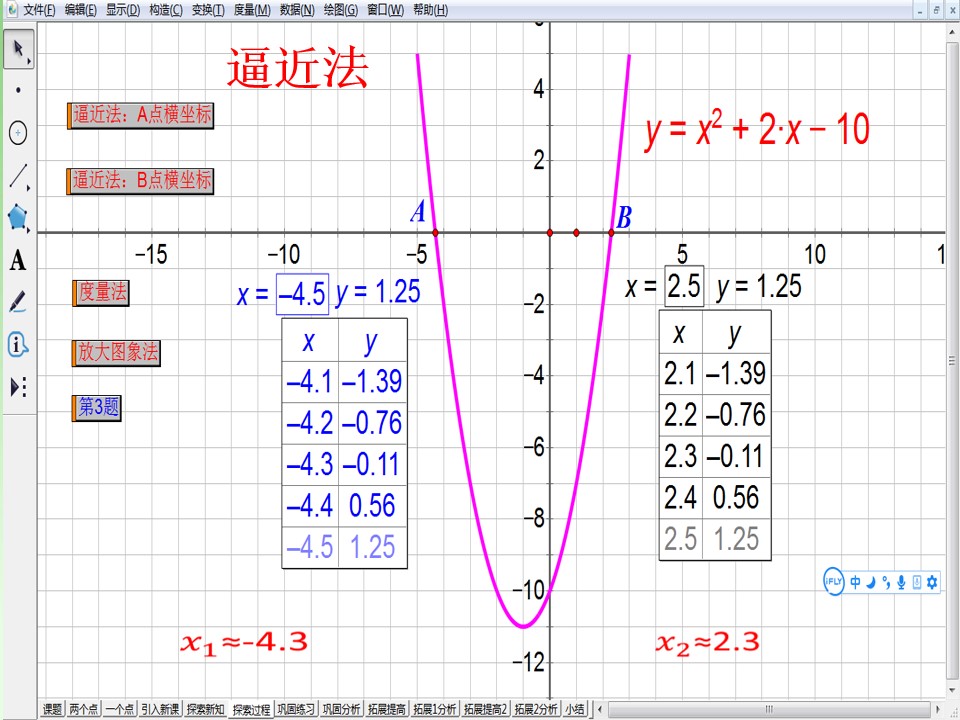960x720 pixels.
Task: Open the 文件(F) menu
Action: [x=39, y=10]
